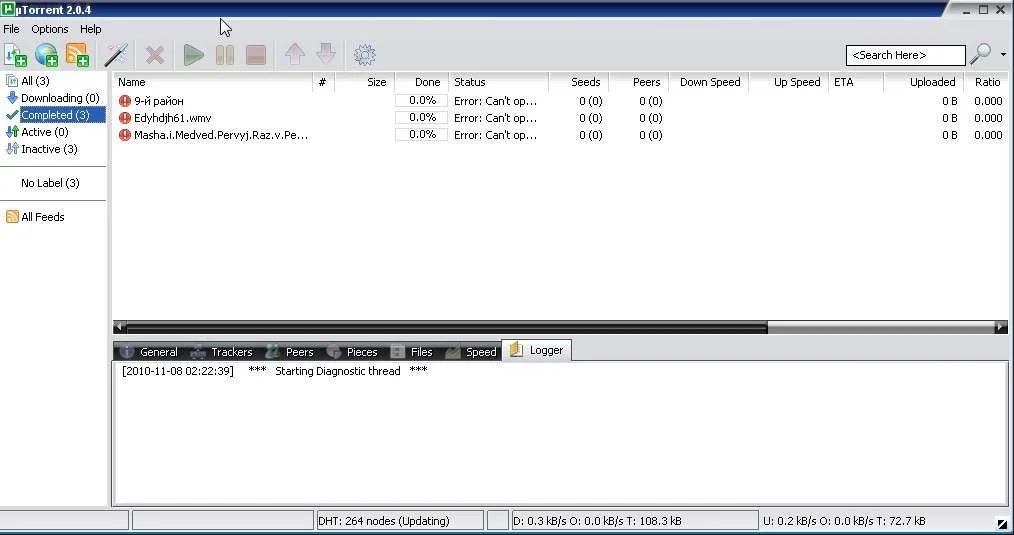Open the Help menu
1014x535 pixels.
coord(91,29)
